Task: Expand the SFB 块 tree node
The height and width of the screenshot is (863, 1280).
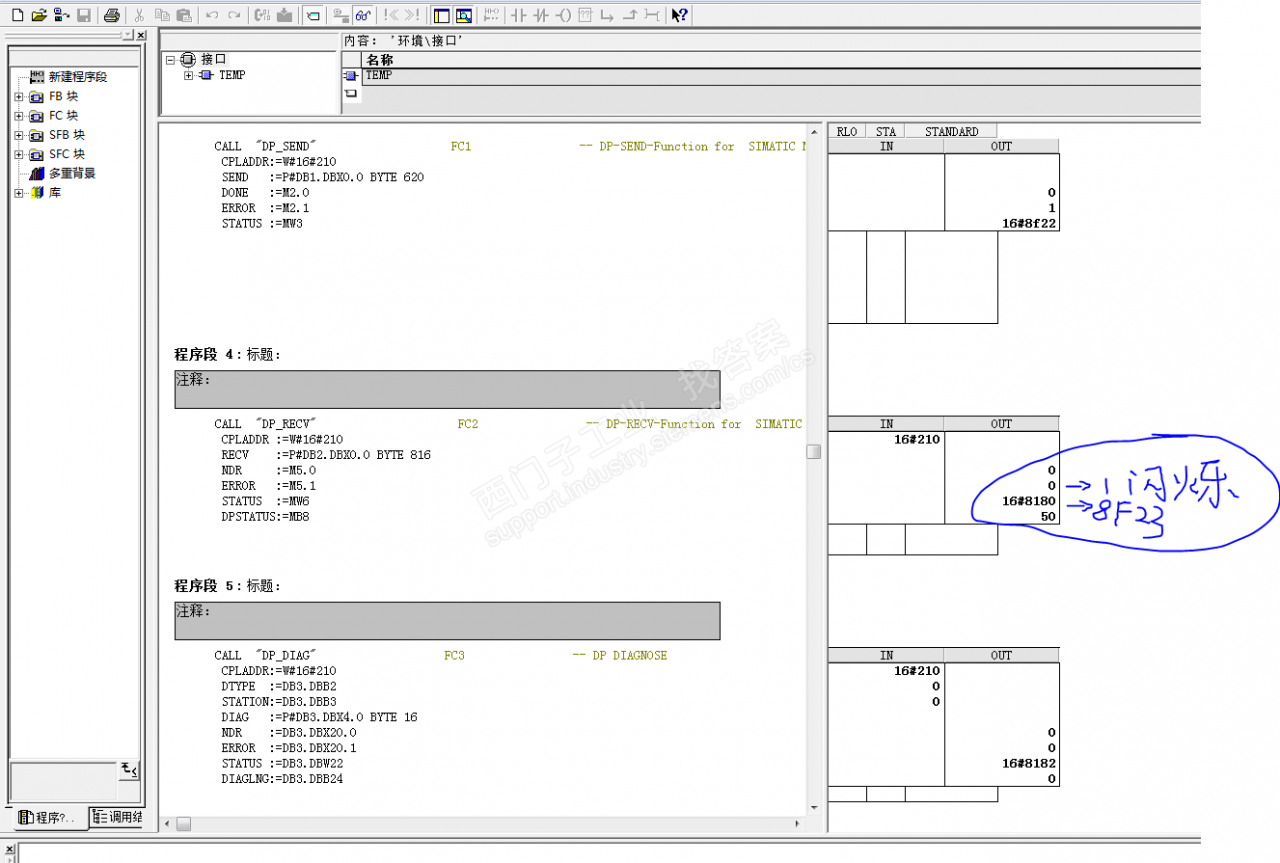Action: click(19, 135)
